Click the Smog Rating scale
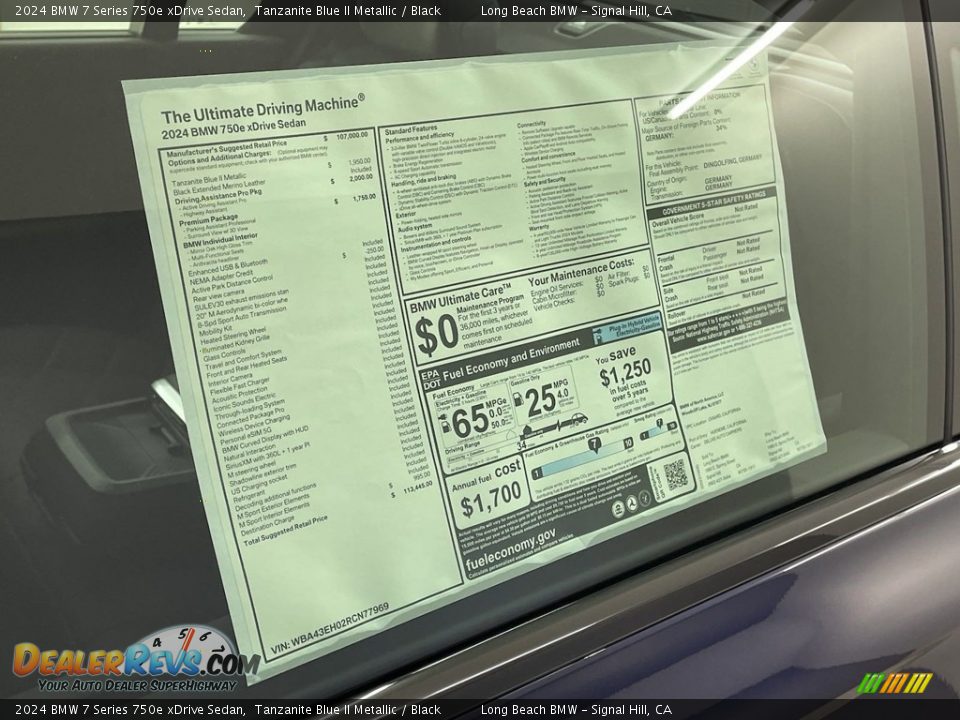This screenshot has width=960, height=720. (x=657, y=429)
